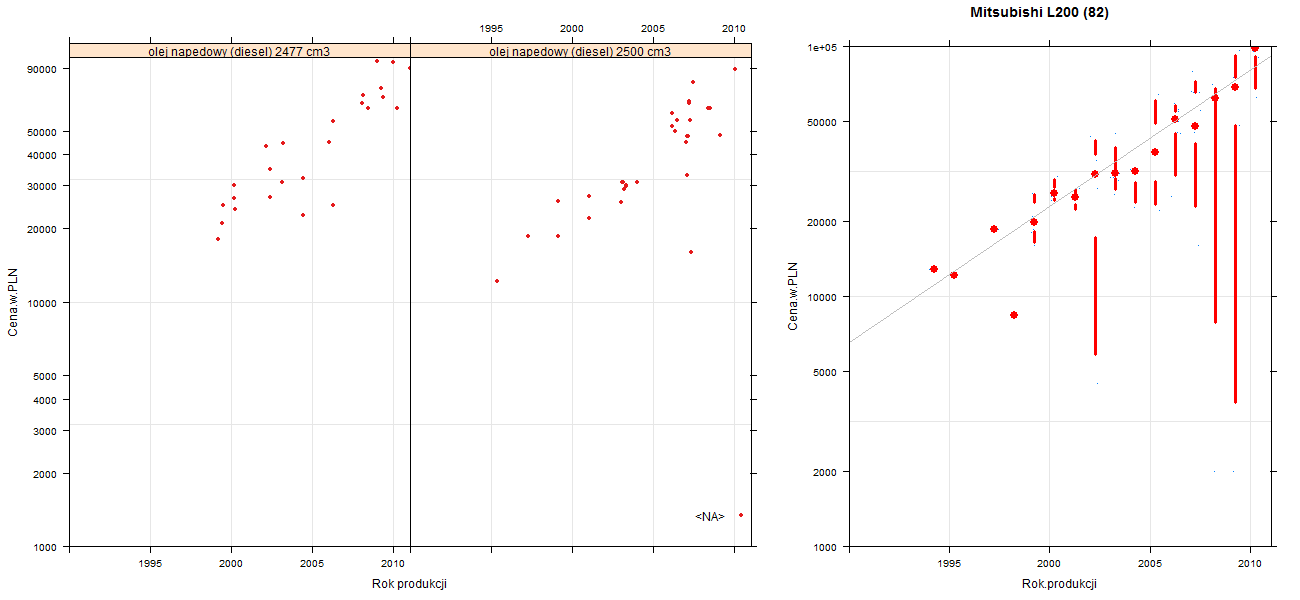Click 5000 tick label on the Mitsubishi plot axis
The image size is (1300, 600).
point(824,372)
